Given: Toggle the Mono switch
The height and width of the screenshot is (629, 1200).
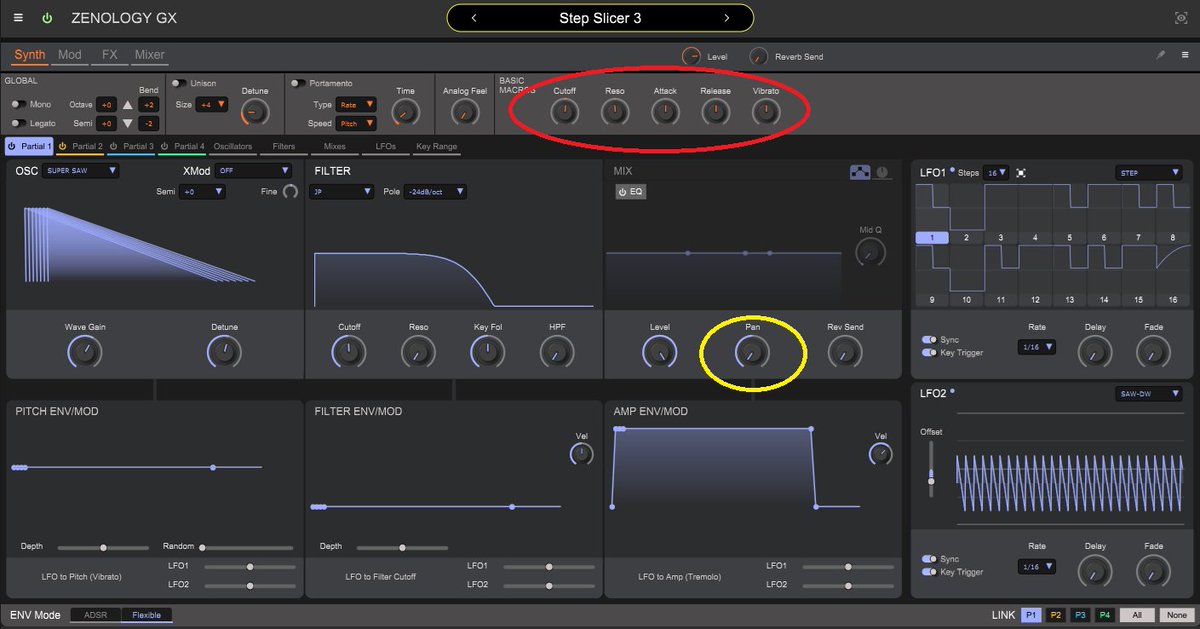Looking at the screenshot, I should coord(18,104).
